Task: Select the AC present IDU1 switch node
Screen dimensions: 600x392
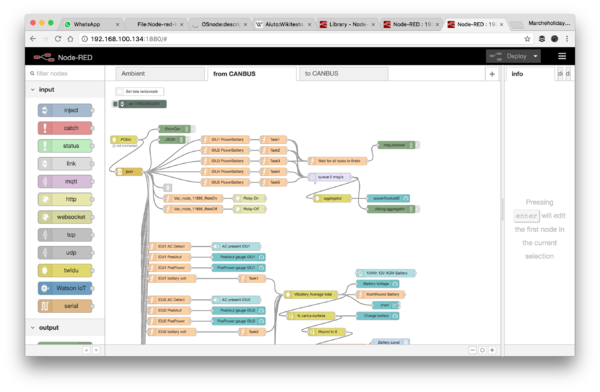Action: [x=236, y=246]
